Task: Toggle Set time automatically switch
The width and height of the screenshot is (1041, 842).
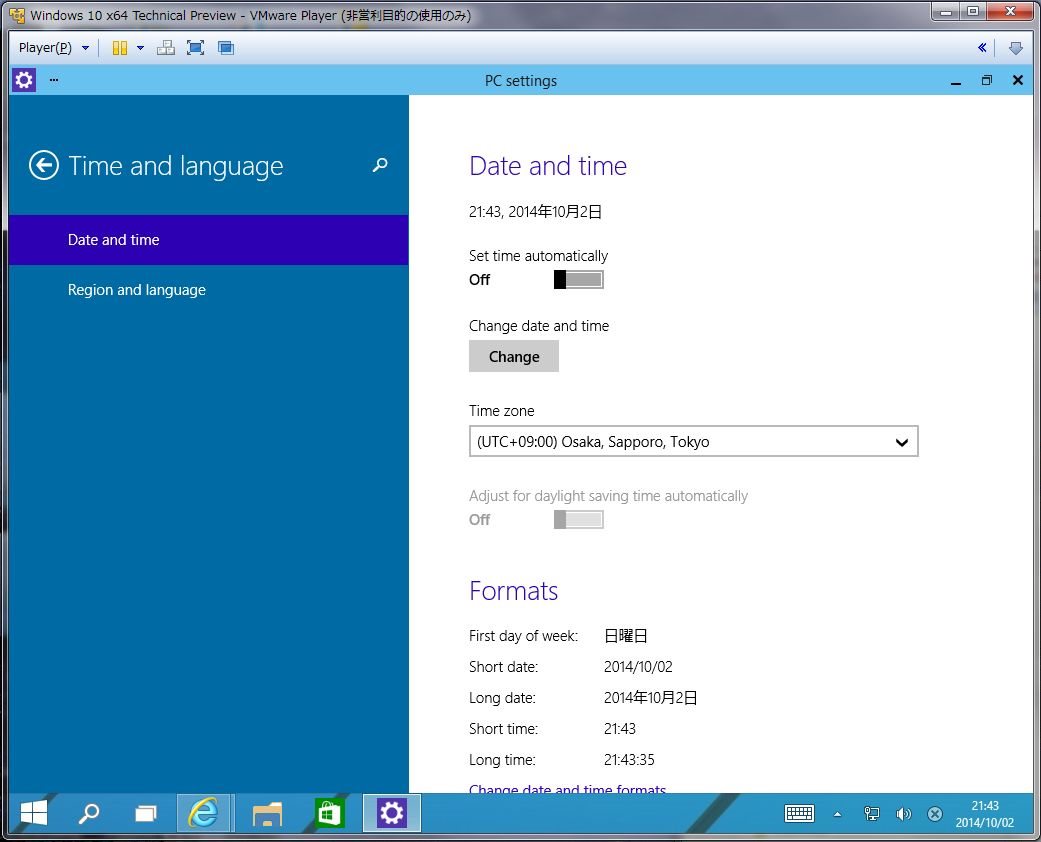Action: [x=578, y=280]
